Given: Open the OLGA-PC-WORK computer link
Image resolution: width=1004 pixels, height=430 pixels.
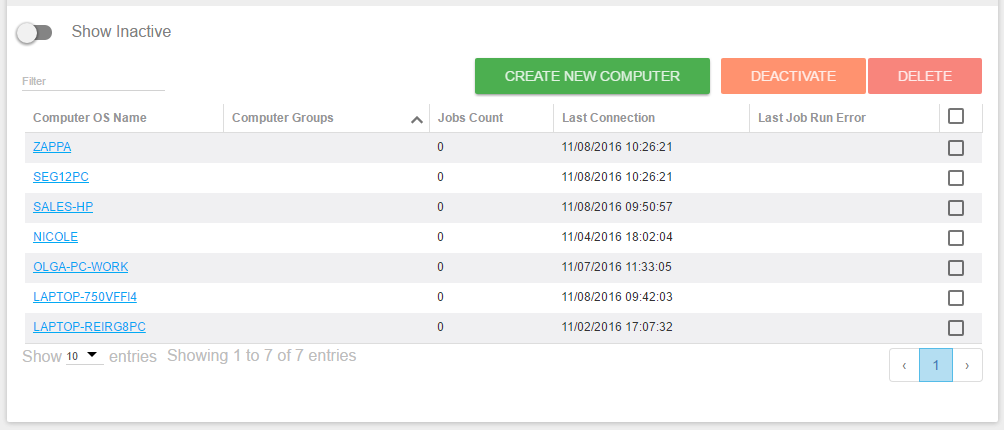Looking at the screenshot, I should point(80,267).
